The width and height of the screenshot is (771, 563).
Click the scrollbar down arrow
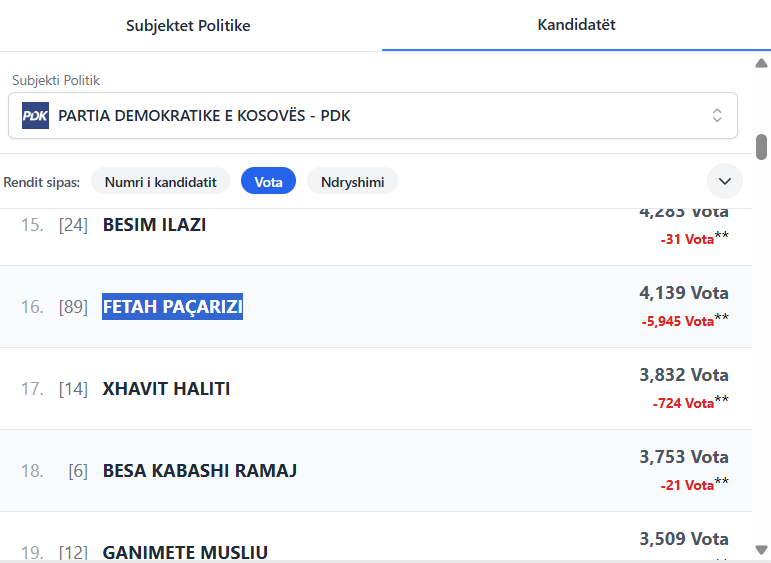click(x=761, y=549)
